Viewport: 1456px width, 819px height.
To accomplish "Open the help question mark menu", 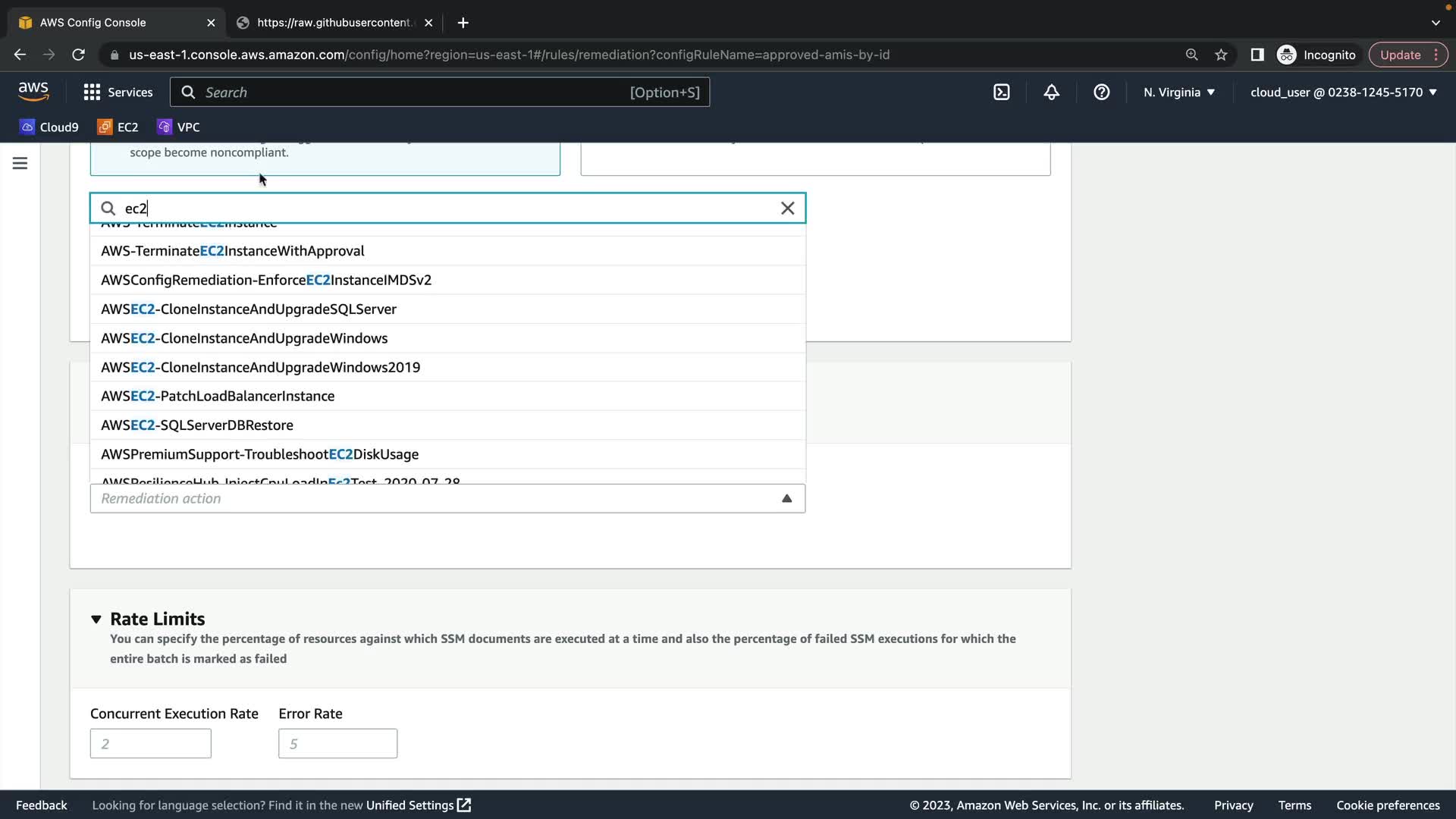I will (1101, 93).
